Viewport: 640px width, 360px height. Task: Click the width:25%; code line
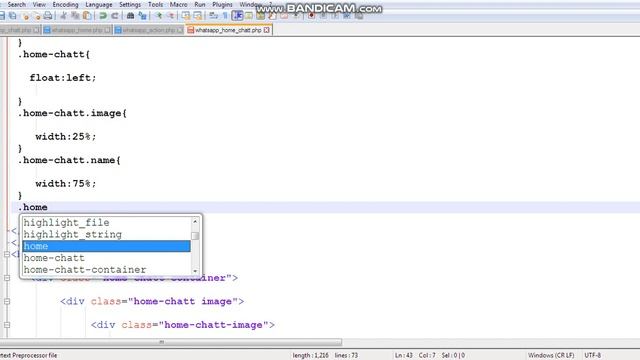point(66,137)
